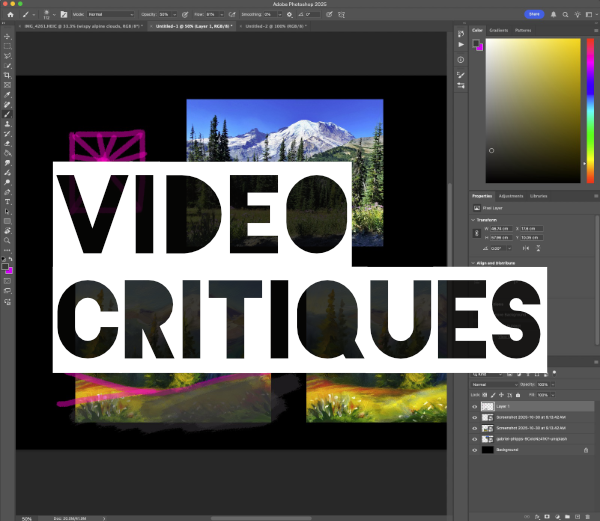Select the Eraser tool
Screen dimensions: 600x521
coord(7,143)
